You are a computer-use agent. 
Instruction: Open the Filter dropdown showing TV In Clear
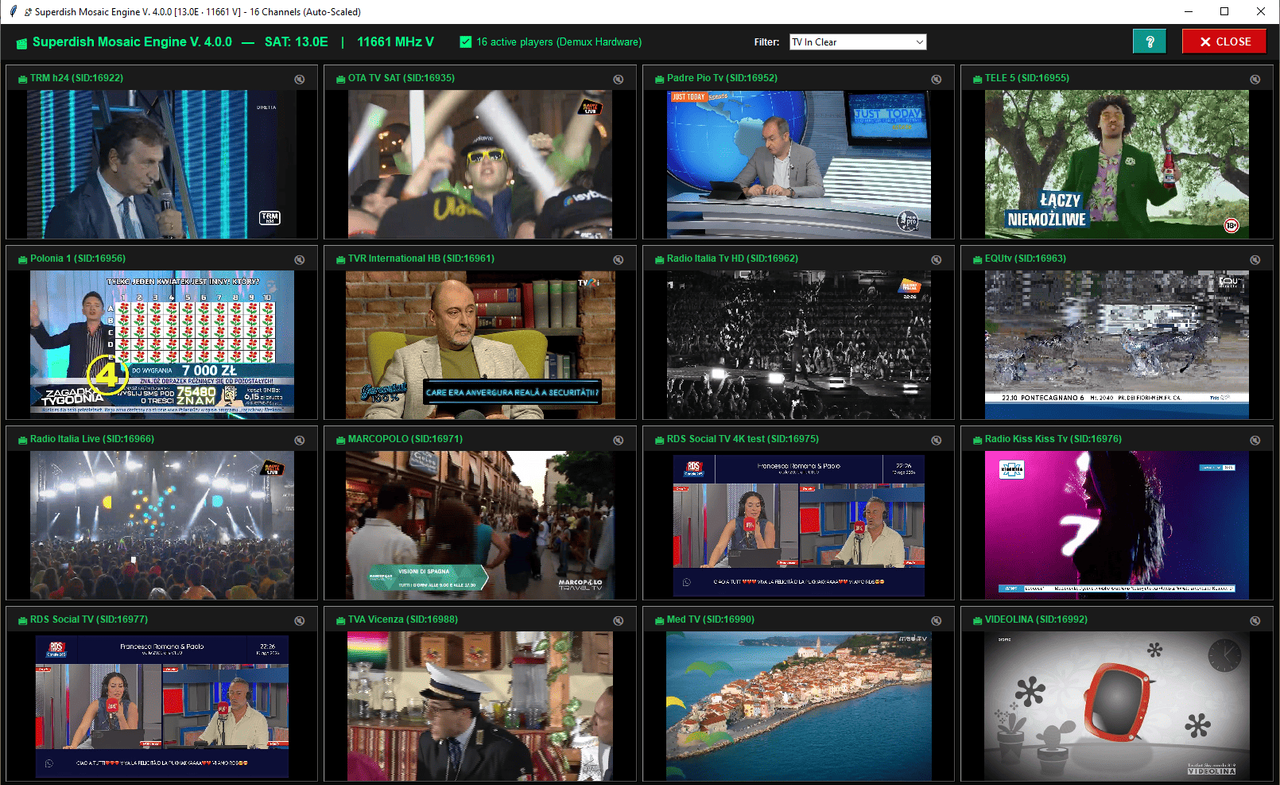point(858,42)
